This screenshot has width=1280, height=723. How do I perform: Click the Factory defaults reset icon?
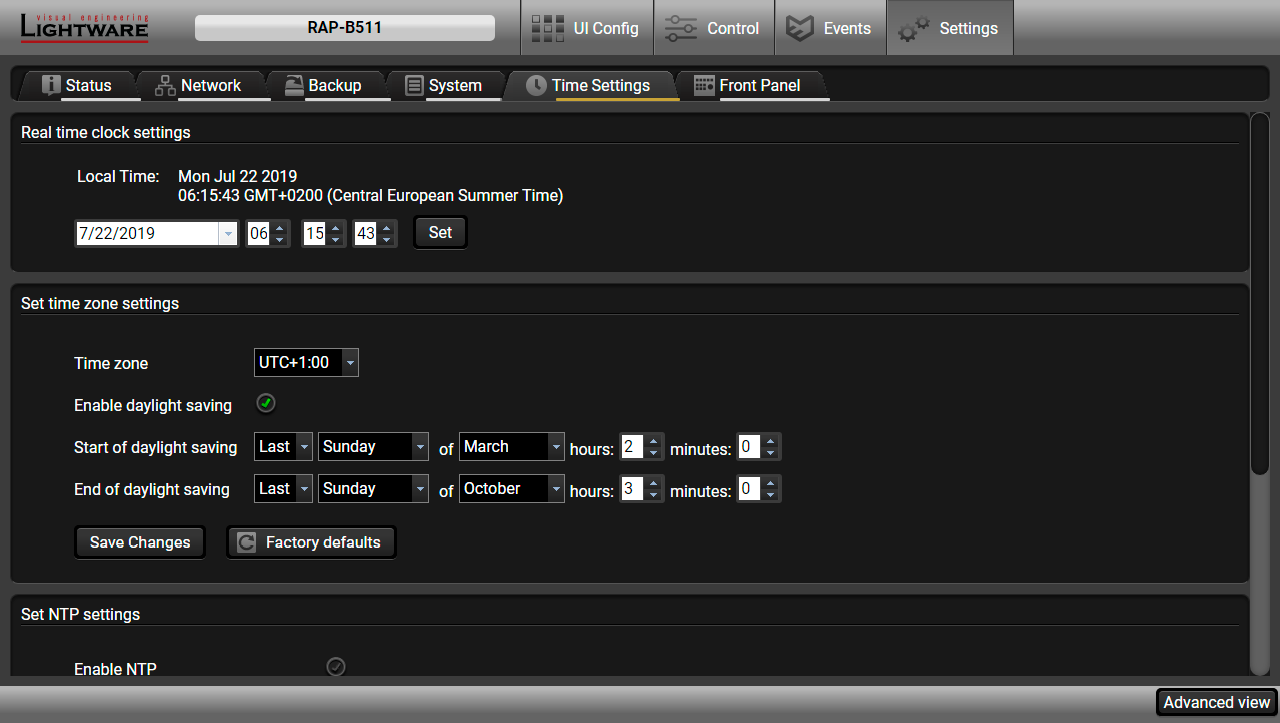[246, 542]
